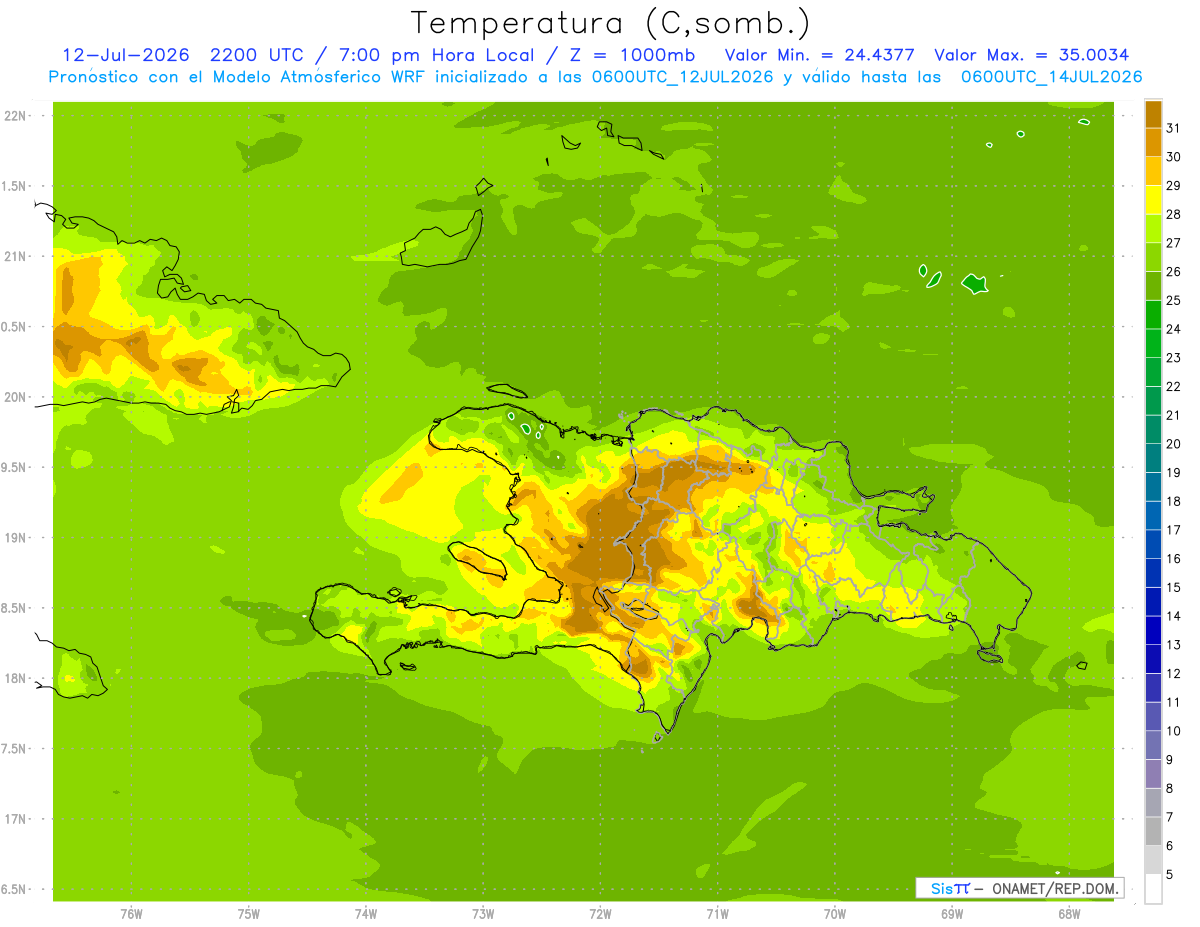Click legend swatch between 24 and 25
The height and width of the screenshot is (927, 1200).
(x=1153, y=314)
